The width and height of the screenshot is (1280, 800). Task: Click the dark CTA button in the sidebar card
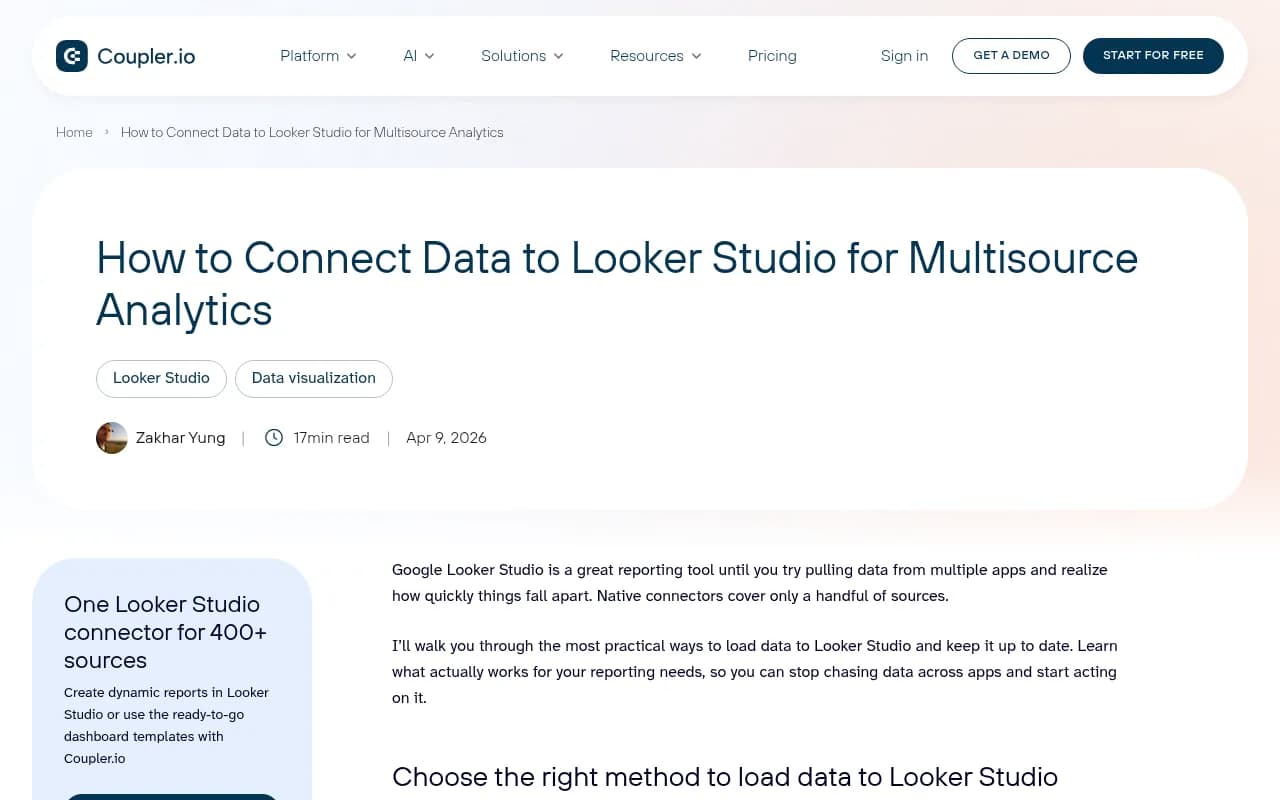(171, 797)
